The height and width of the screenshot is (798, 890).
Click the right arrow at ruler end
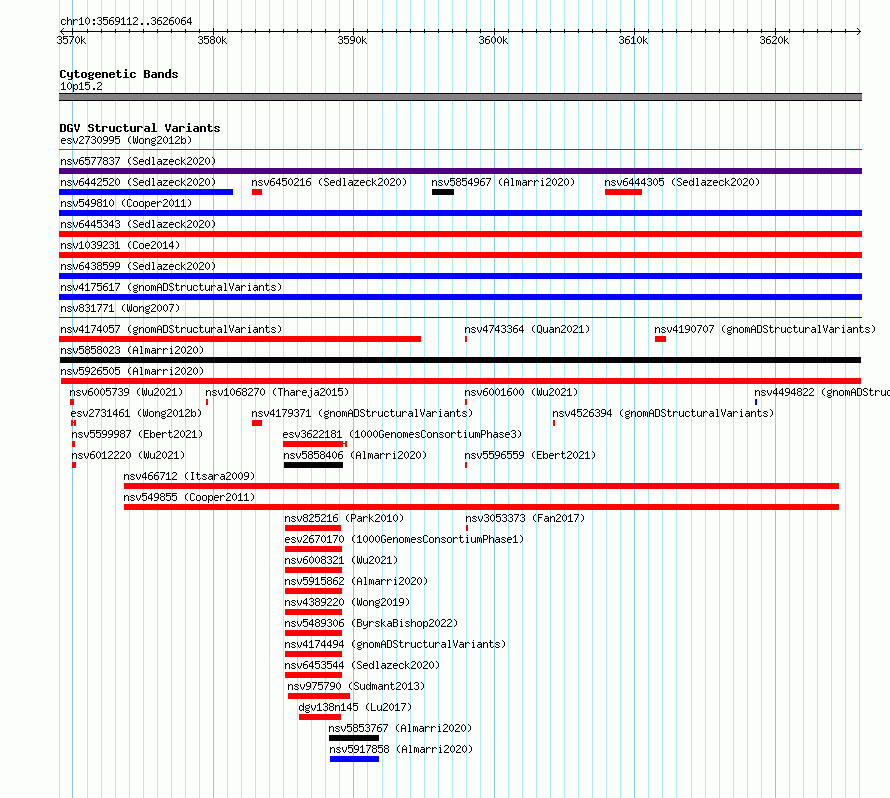[859, 31]
